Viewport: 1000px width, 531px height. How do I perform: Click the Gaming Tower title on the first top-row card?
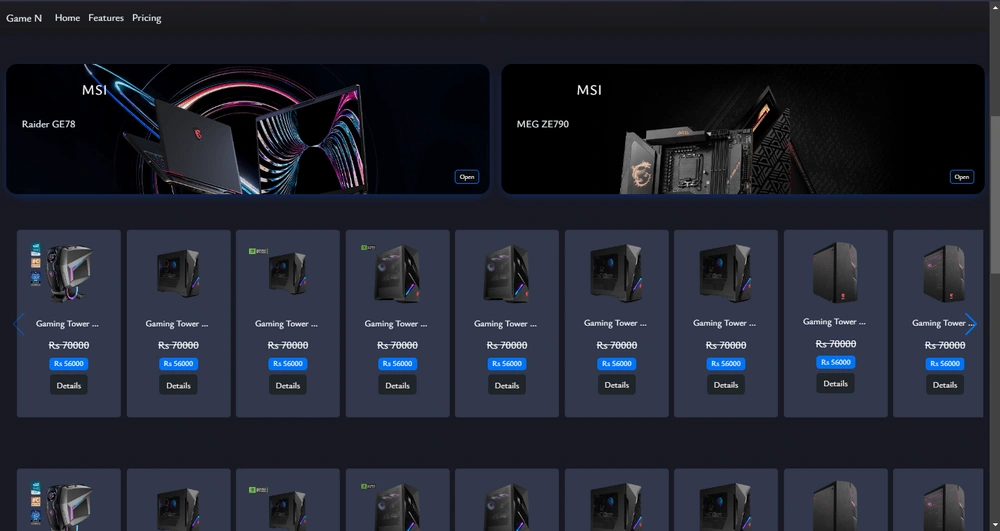[68, 324]
